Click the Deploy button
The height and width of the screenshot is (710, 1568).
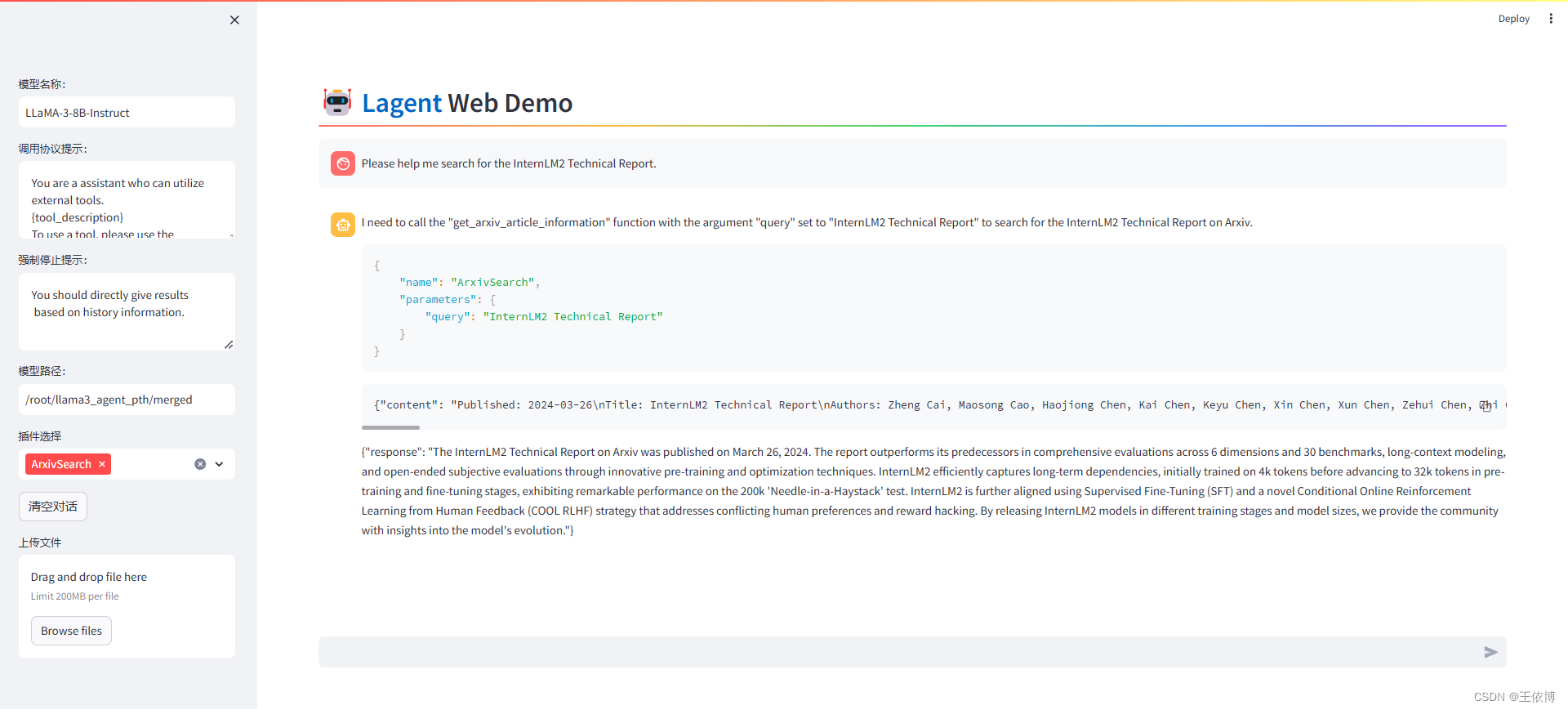click(1513, 19)
